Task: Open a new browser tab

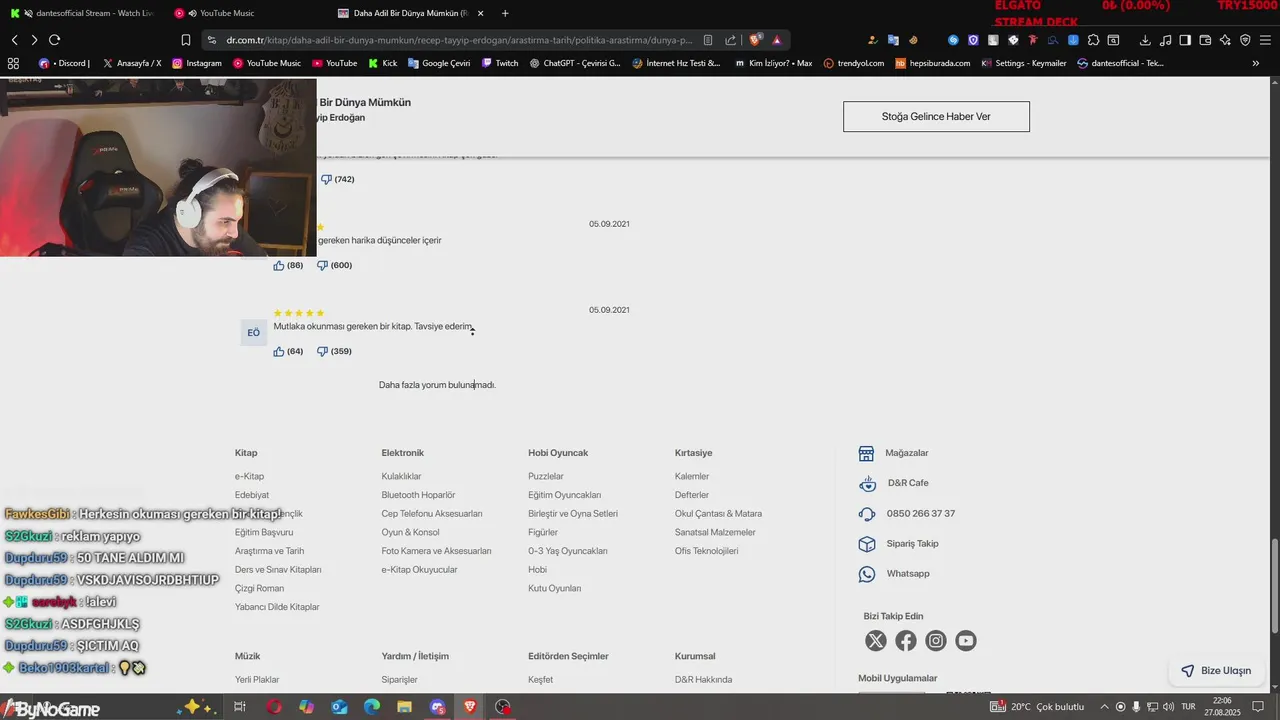Action: tap(505, 13)
